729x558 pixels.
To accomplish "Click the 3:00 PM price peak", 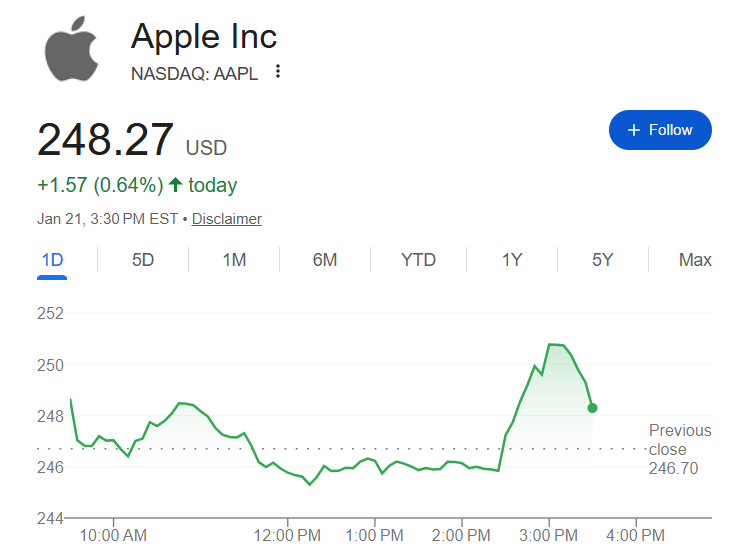I will click(x=556, y=345).
